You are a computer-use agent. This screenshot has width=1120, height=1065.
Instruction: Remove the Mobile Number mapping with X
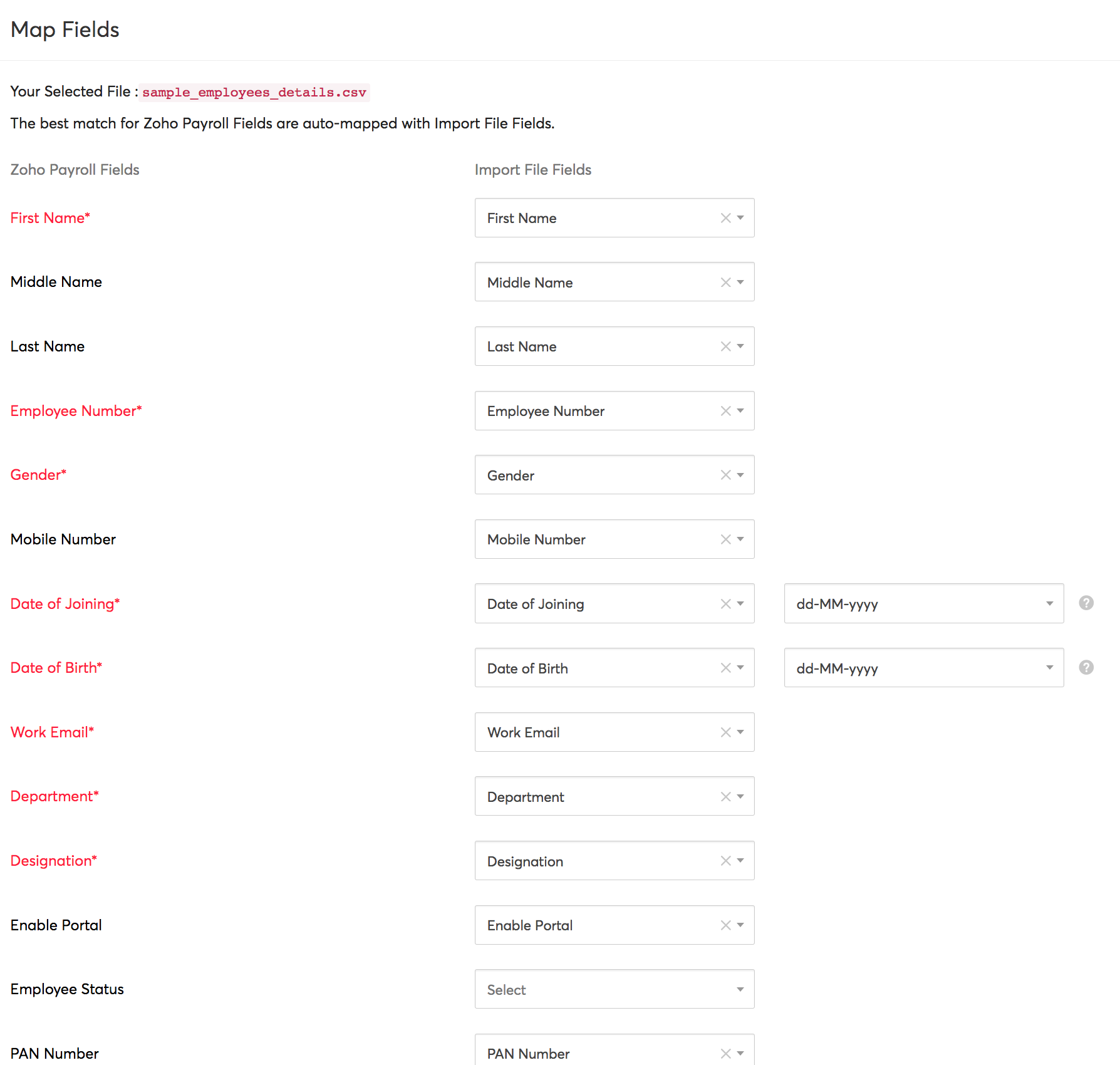pyautogui.click(x=725, y=539)
